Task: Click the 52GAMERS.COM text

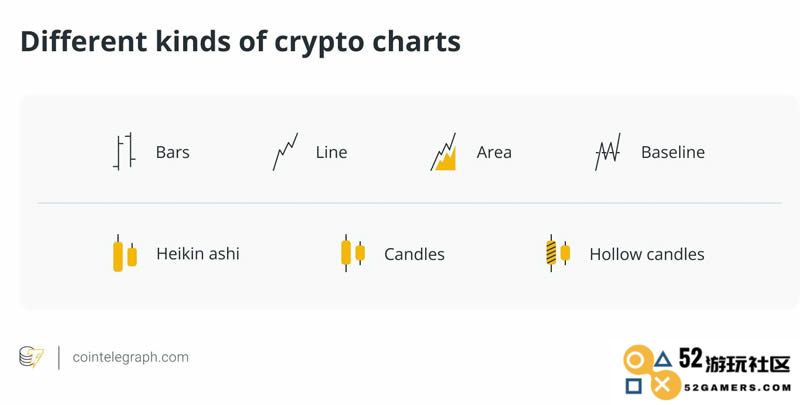Action: (737, 388)
